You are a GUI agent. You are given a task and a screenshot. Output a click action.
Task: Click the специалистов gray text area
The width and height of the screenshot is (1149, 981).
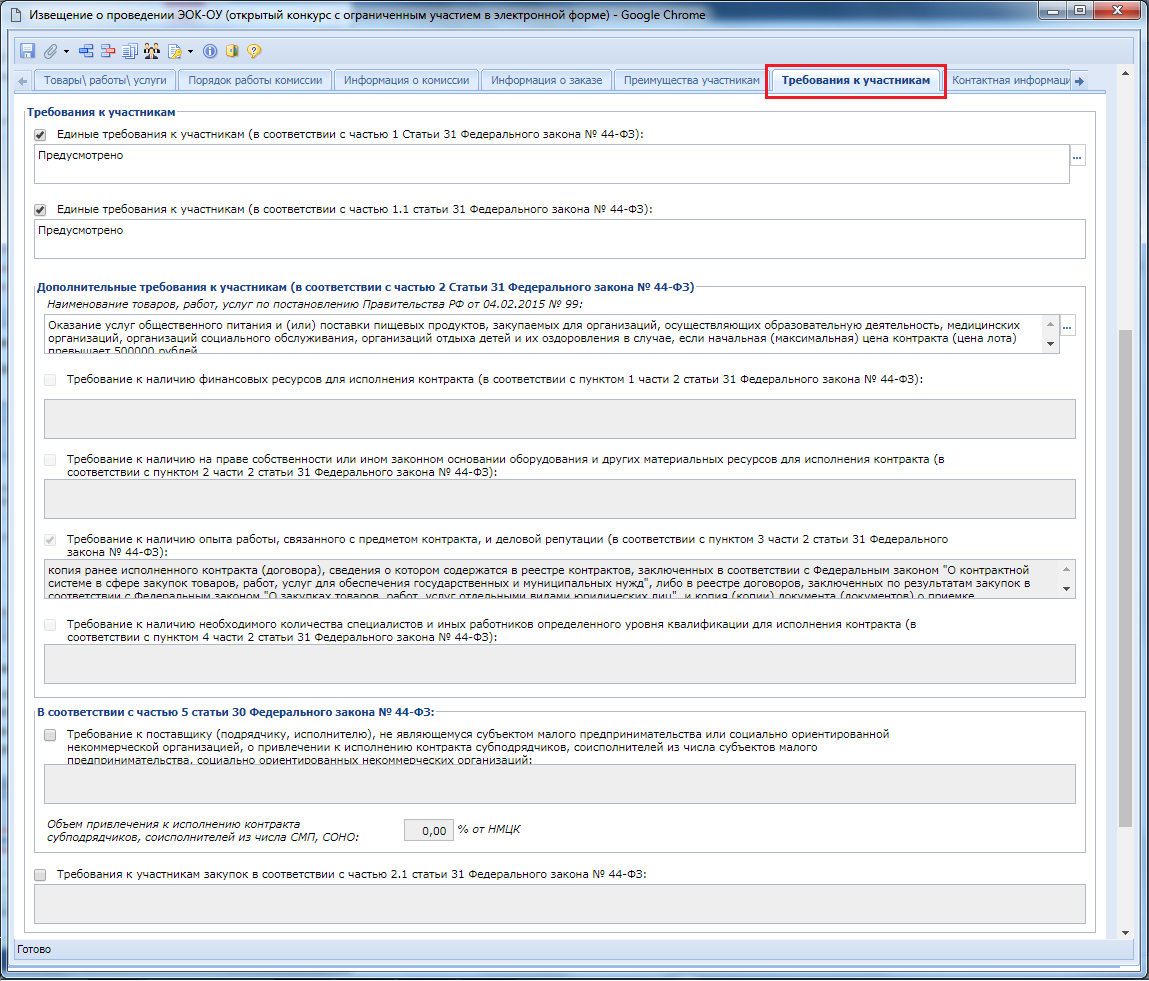click(560, 664)
